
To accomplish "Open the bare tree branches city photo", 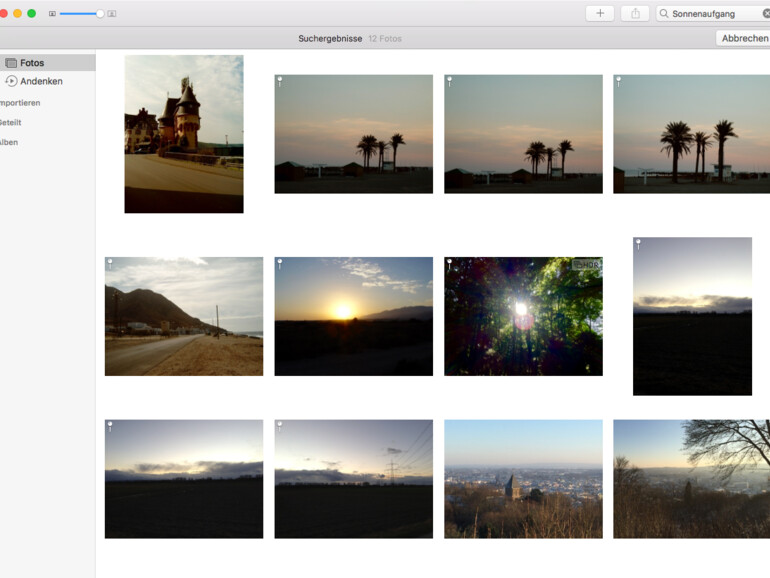I will pos(691,479).
